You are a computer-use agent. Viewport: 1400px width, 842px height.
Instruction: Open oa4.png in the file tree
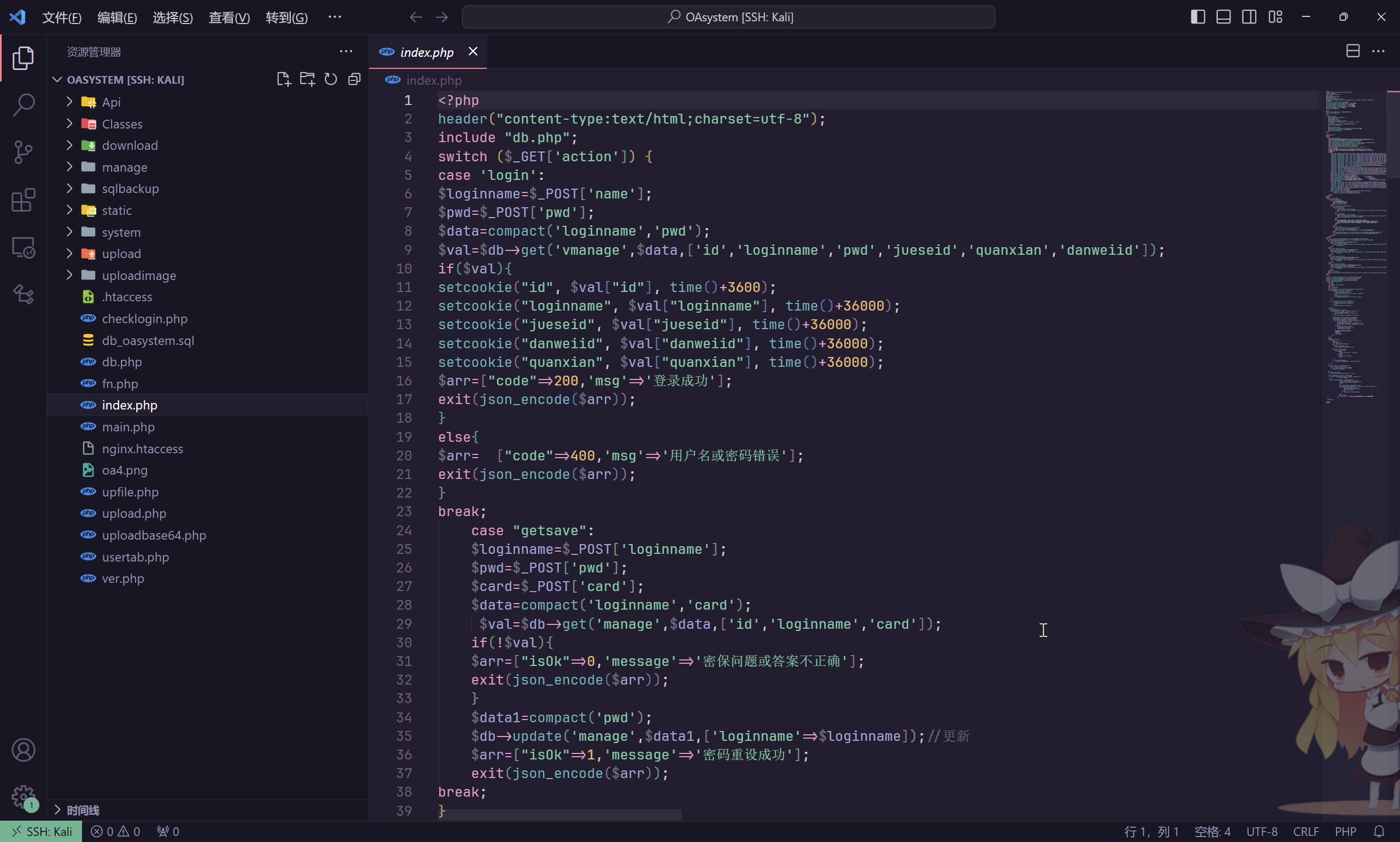click(207, 470)
